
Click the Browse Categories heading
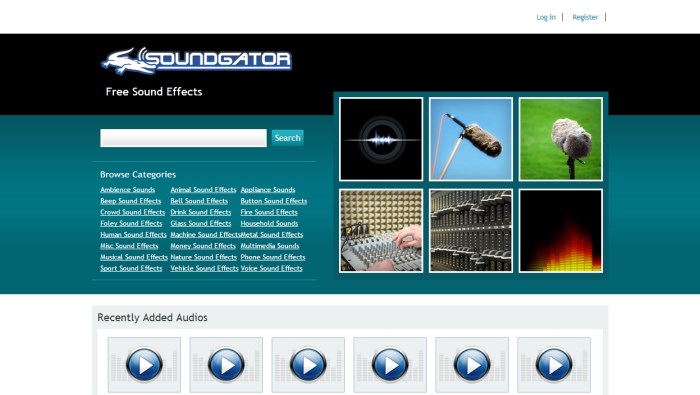[x=138, y=175]
